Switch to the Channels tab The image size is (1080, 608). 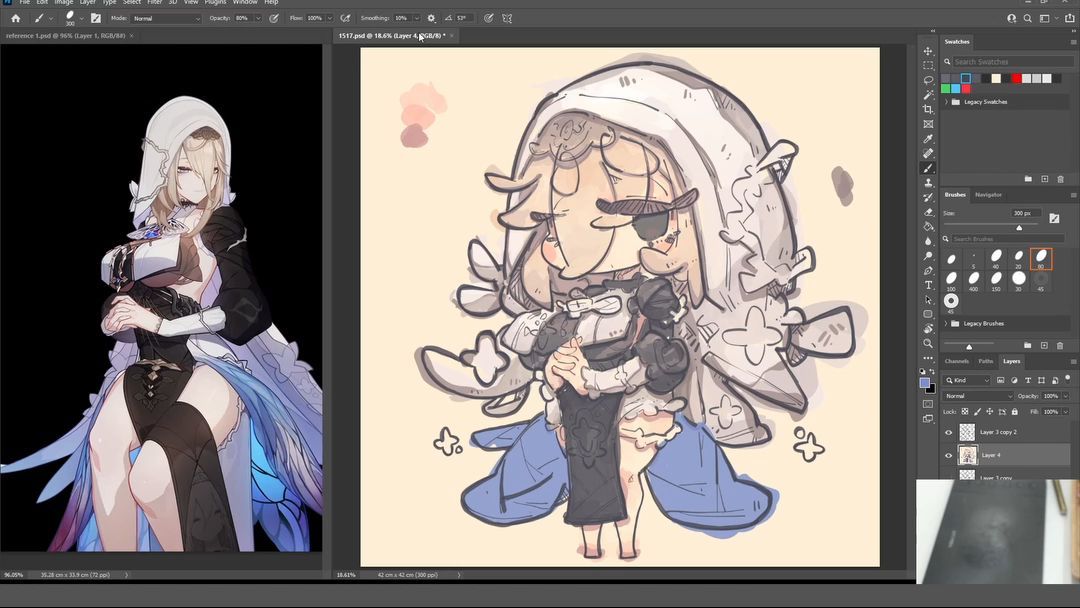957,361
